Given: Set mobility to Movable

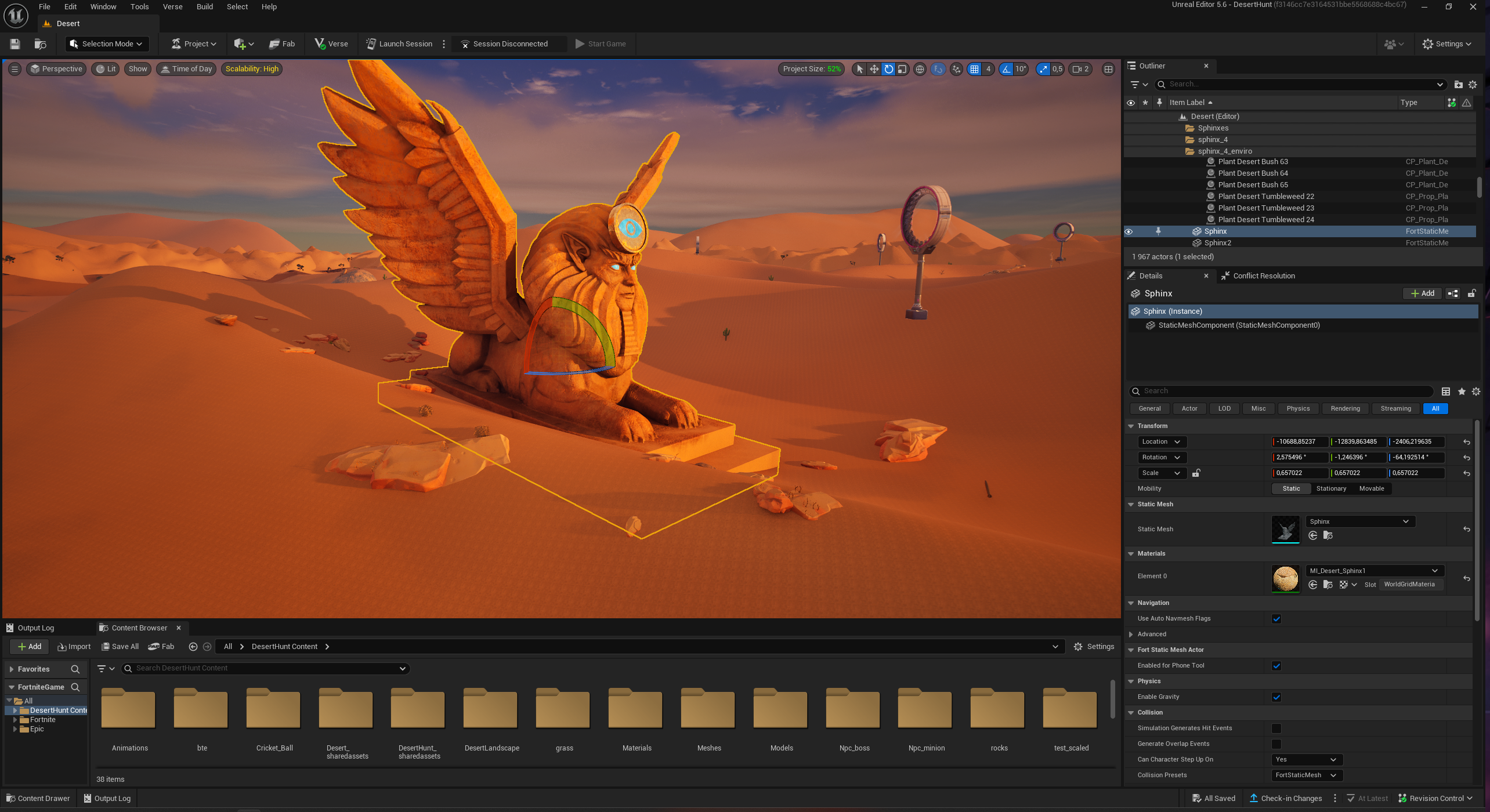Looking at the screenshot, I should pos(1371,489).
